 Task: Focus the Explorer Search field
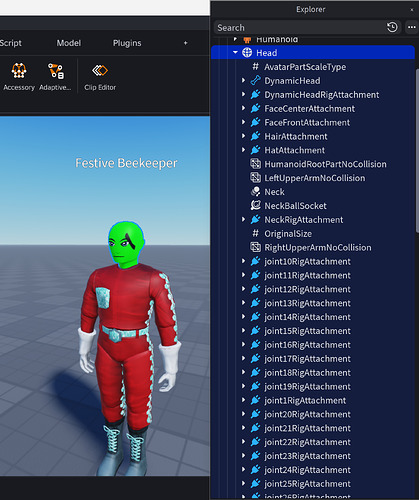300,27
